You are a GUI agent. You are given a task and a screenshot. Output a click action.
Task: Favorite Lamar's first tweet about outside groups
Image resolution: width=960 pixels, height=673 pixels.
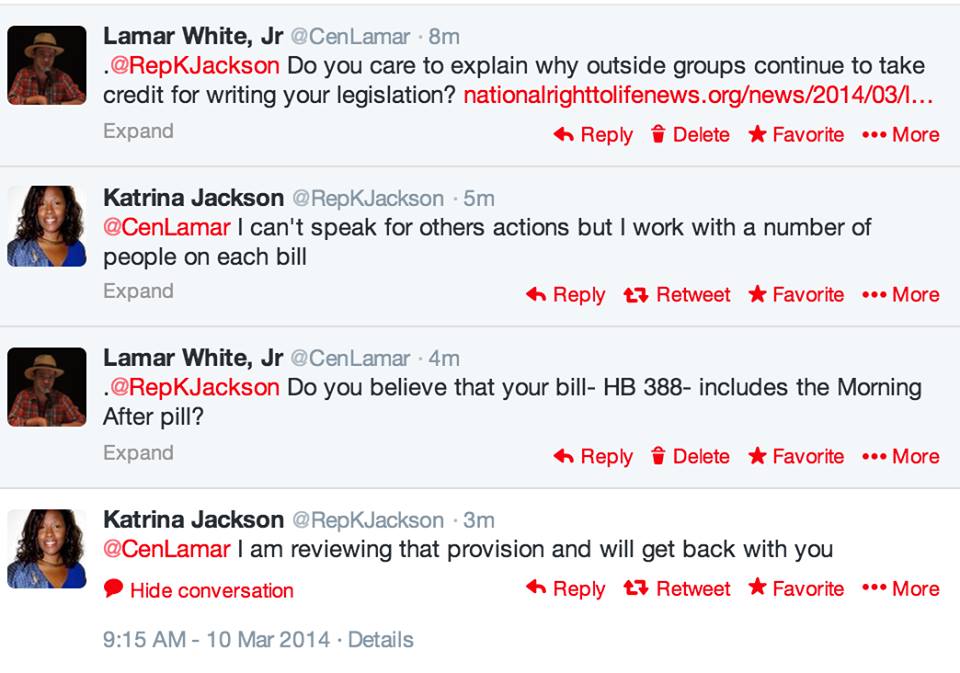coord(796,135)
